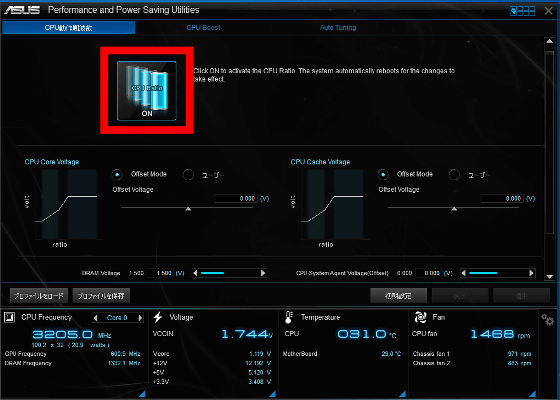Click the default settings button
The height and width of the screenshot is (400, 560).
[398, 296]
